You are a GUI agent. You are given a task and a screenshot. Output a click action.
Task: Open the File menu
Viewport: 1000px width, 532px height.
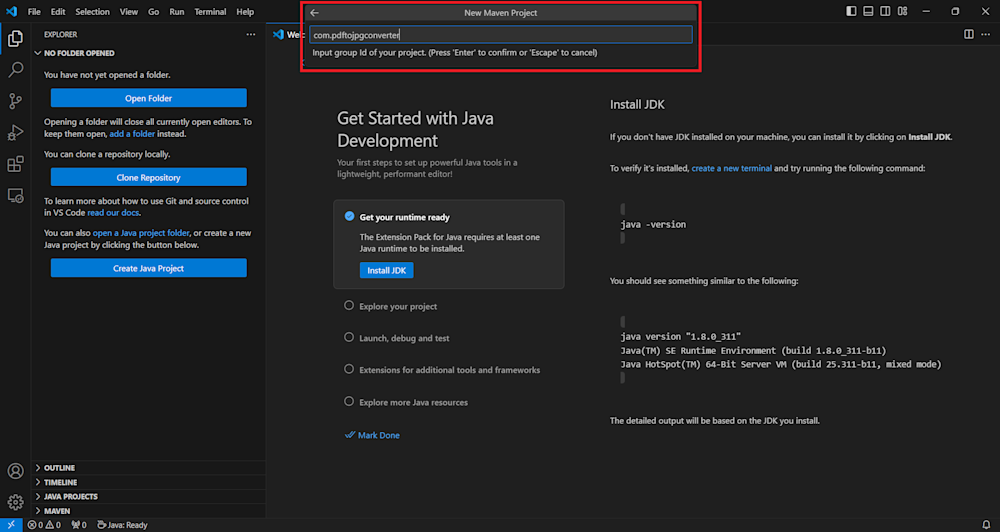(34, 11)
